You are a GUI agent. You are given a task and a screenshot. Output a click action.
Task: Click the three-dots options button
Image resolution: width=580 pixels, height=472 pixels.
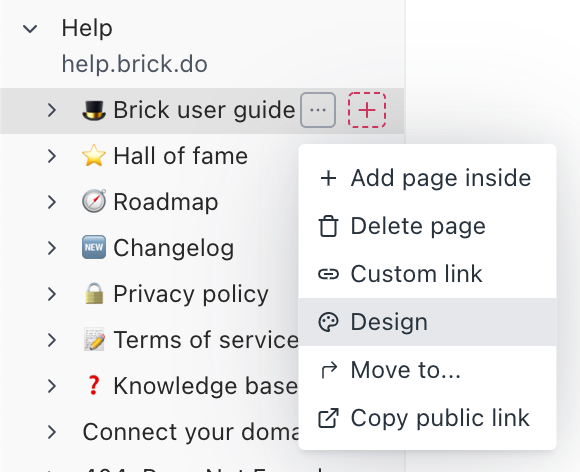[318, 110]
